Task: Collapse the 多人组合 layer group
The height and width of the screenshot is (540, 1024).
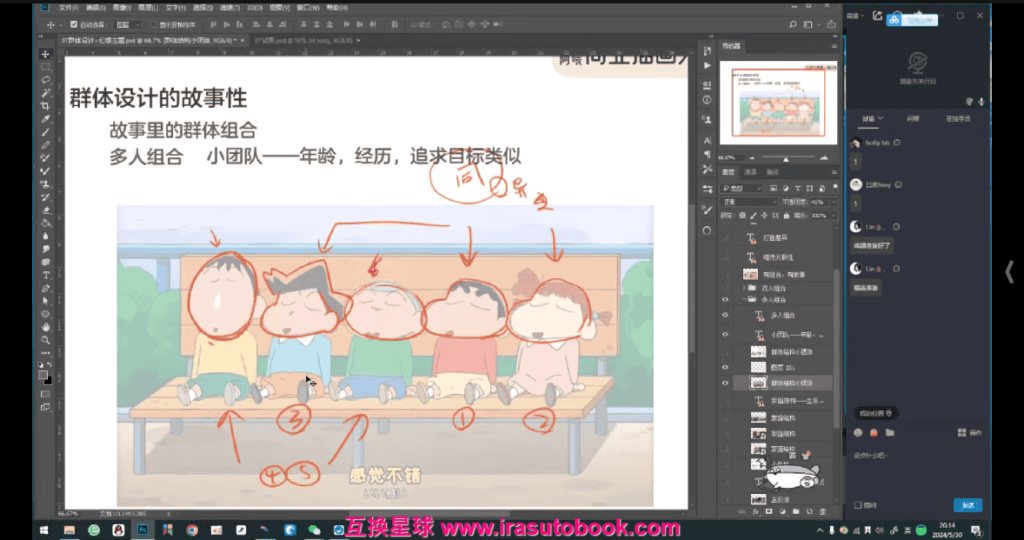Action: coord(744,300)
